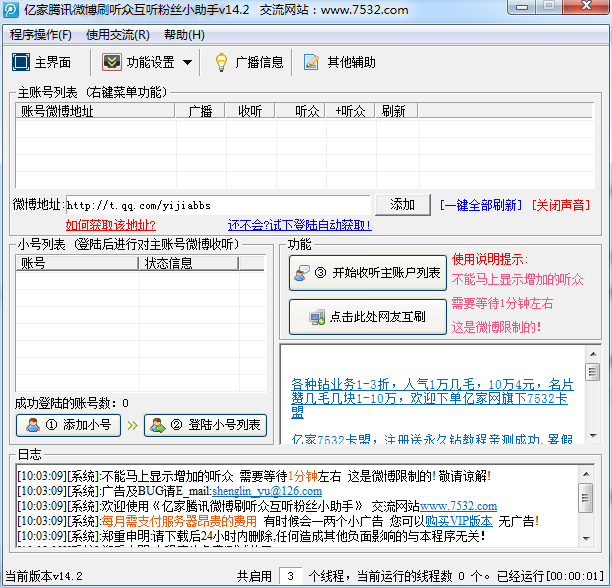The height and width of the screenshot is (588, 612).
Task: Click the thread count field showing 3
Action: click(x=290, y=576)
